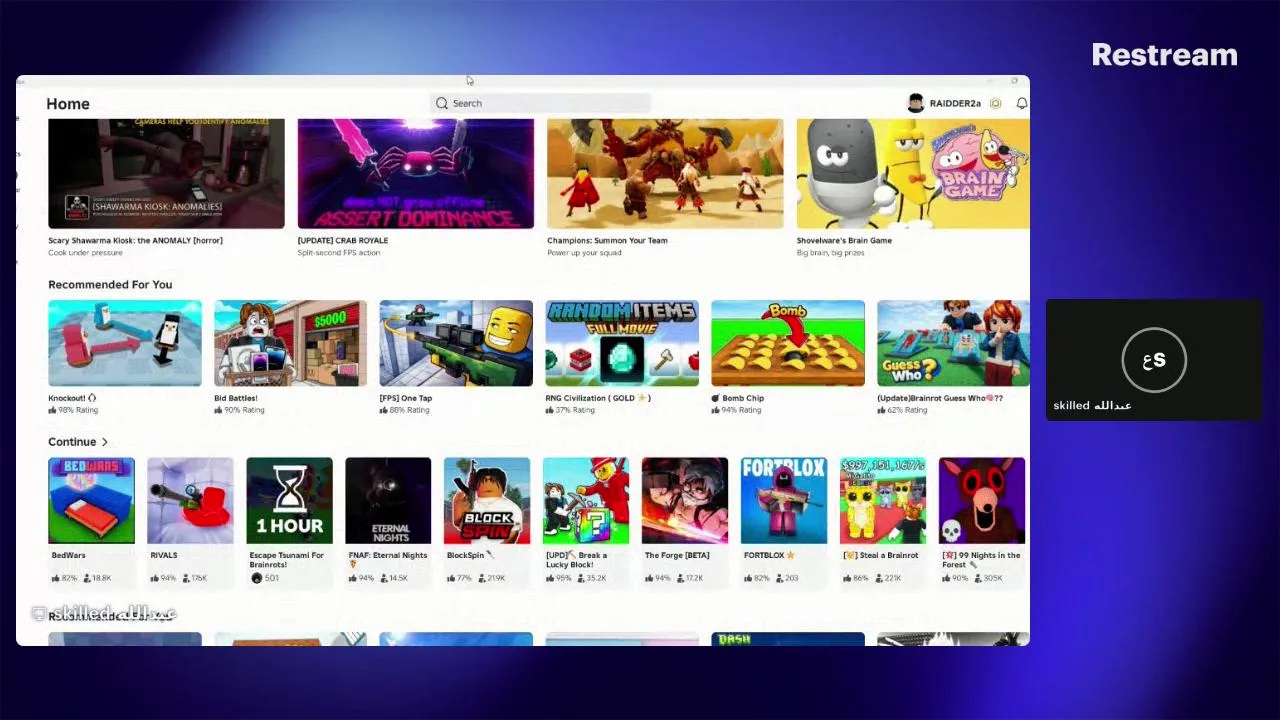Launch 99 Nights in the Forest tile
This screenshot has height=720, width=1280.
(982, 501)
